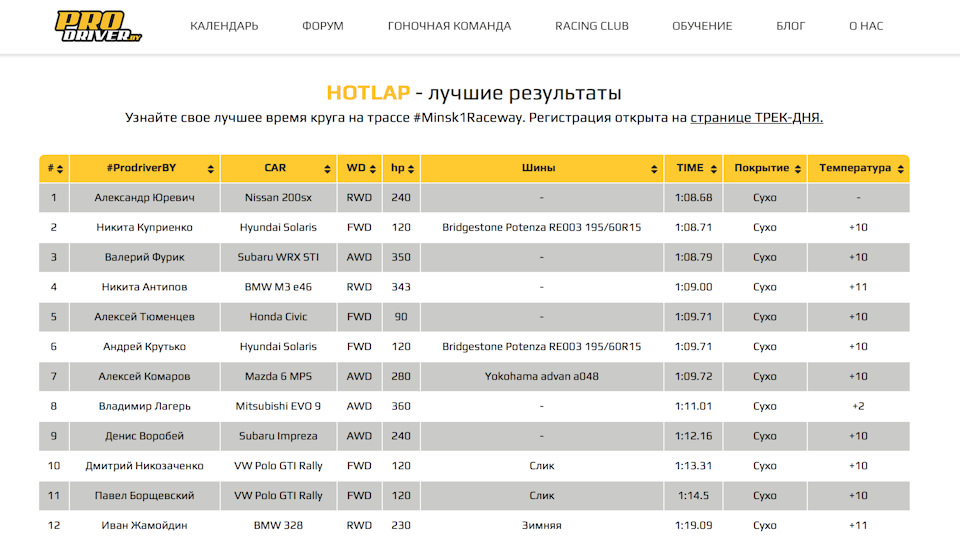This screenshot has width=960, height=556.
Task: Click the +2 temperature value
Action: pos(858,406)
